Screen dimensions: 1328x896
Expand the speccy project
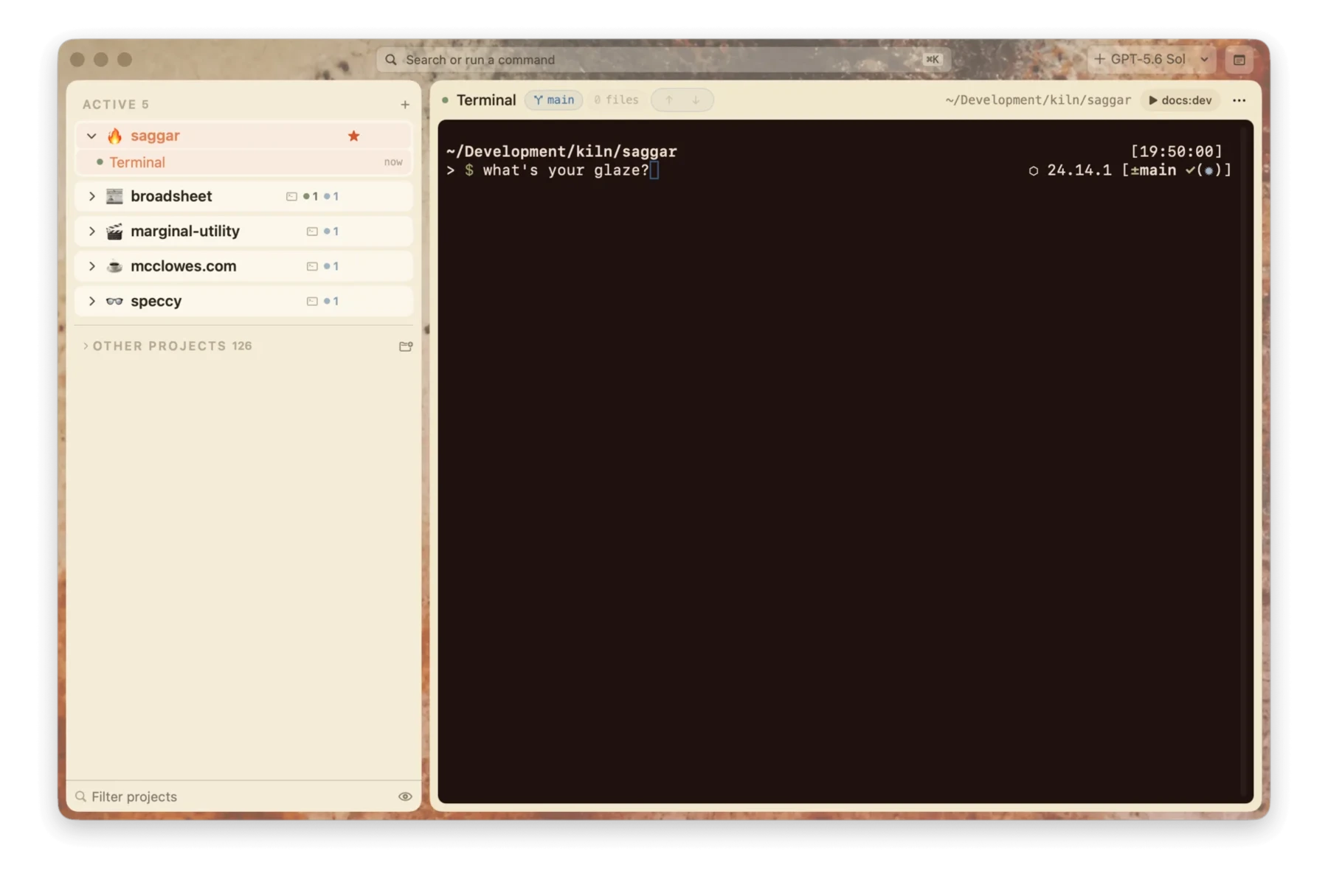tap(91, 301)
